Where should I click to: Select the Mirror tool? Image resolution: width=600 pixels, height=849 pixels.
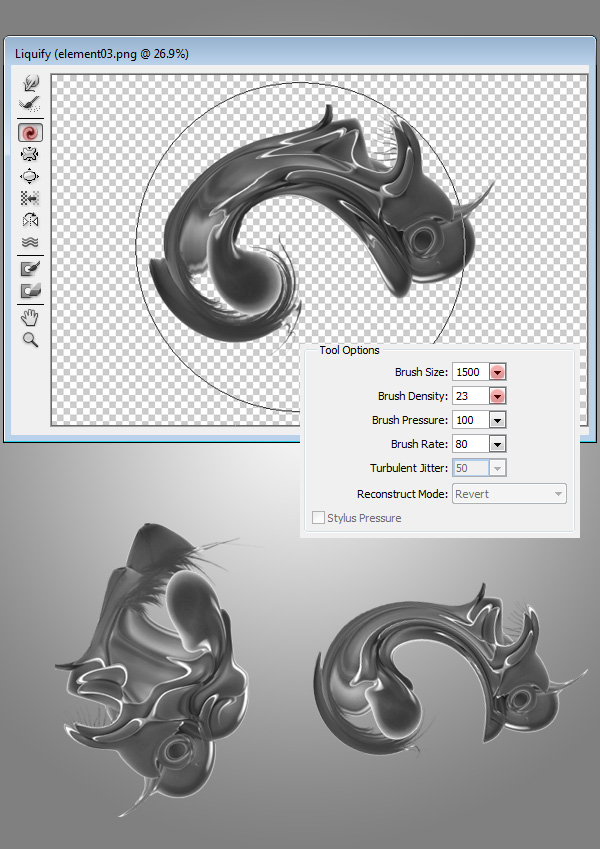[x=30, y=220]
